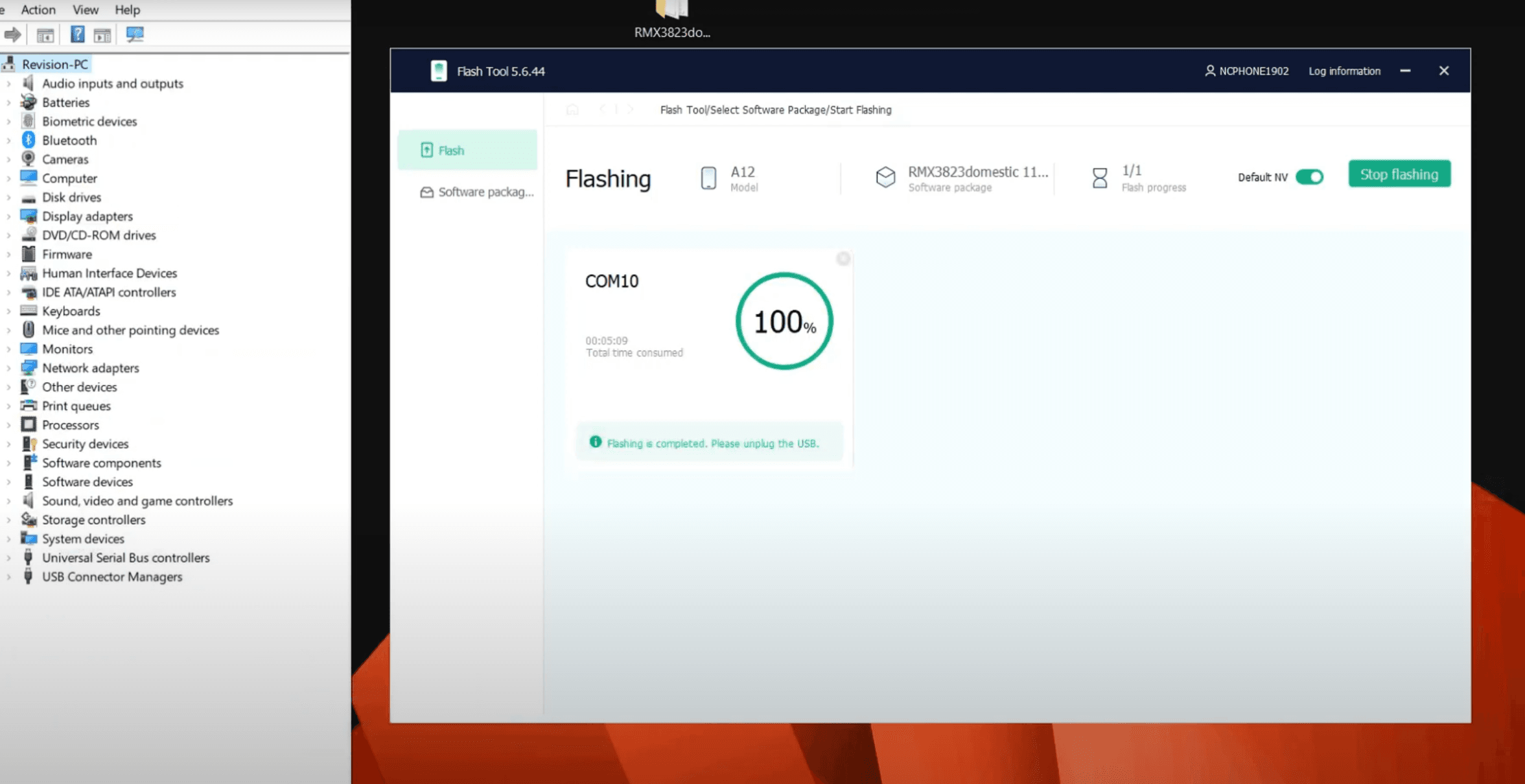Expand the Display adapters category
Viewport: 1525px width, 784px height.
8,216
